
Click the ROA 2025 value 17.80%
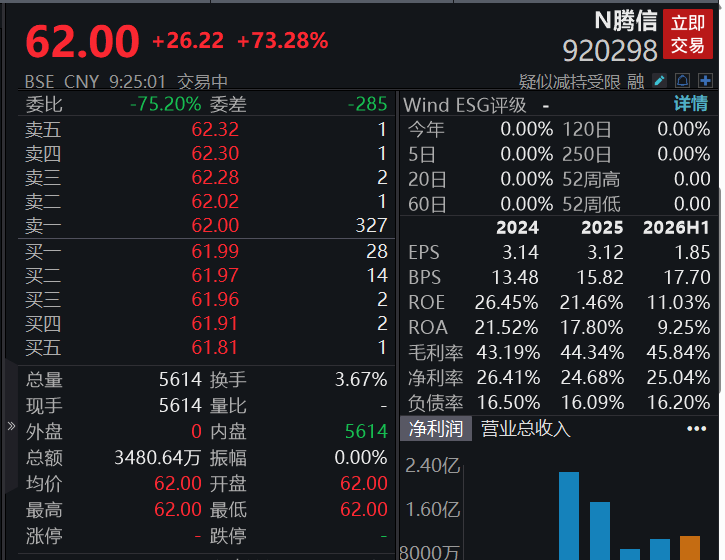coord(591,327)
